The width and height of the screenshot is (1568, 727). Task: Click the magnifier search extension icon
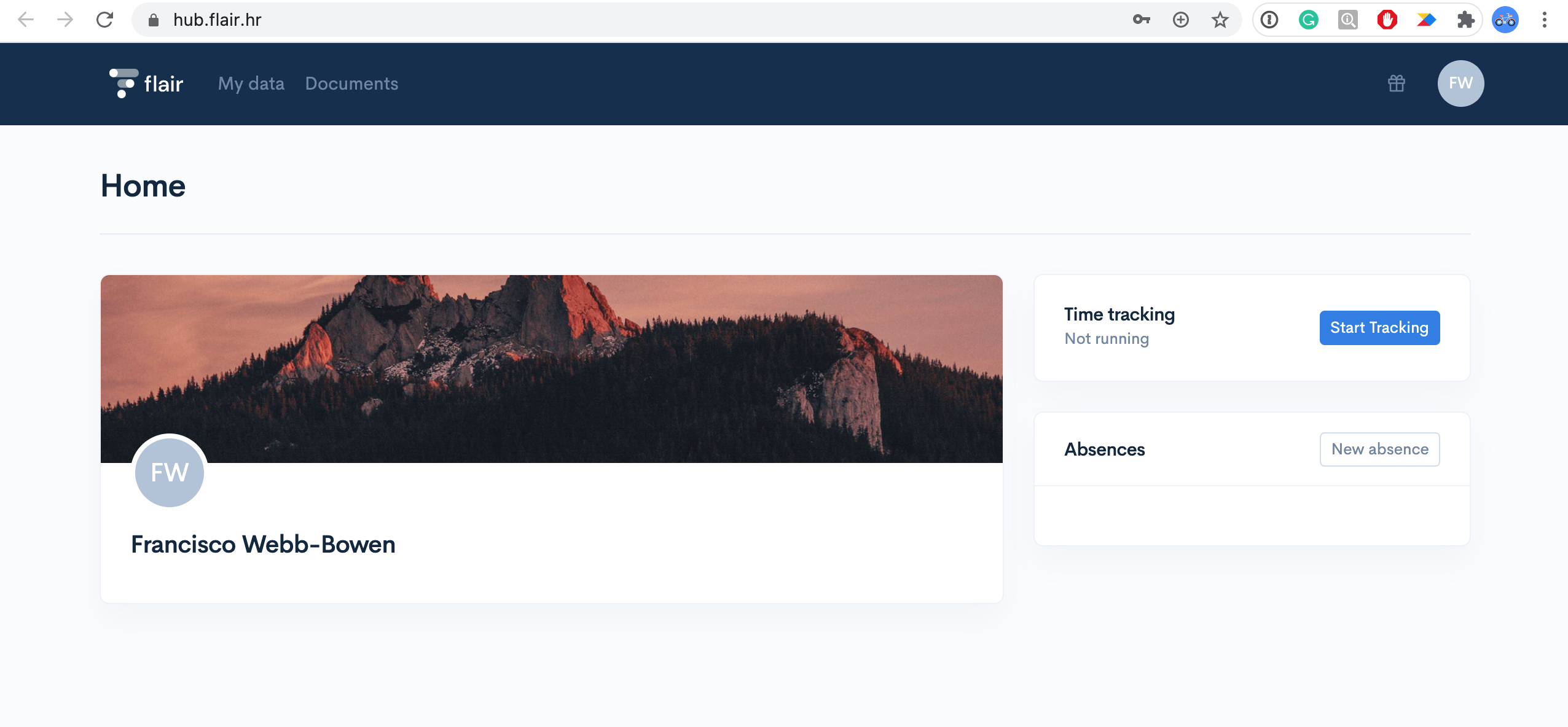(x=1347, y=20)
